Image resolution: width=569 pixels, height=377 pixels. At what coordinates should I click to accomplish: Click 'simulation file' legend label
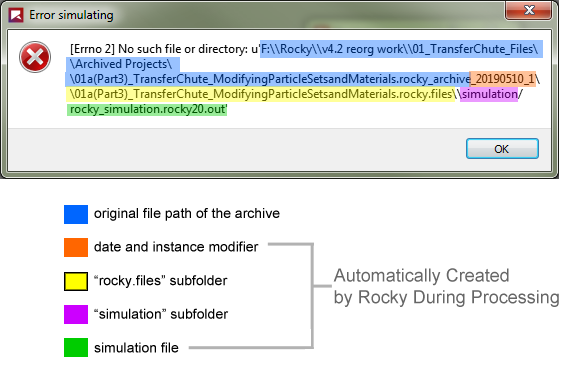pyautogui.click(x=136, y=348)
